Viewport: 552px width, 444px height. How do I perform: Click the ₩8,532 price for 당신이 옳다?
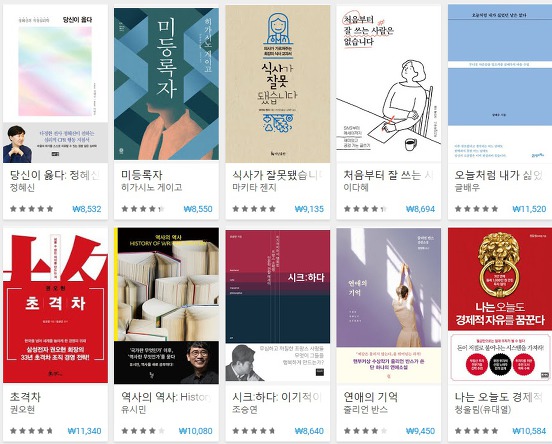pos(87,209)
